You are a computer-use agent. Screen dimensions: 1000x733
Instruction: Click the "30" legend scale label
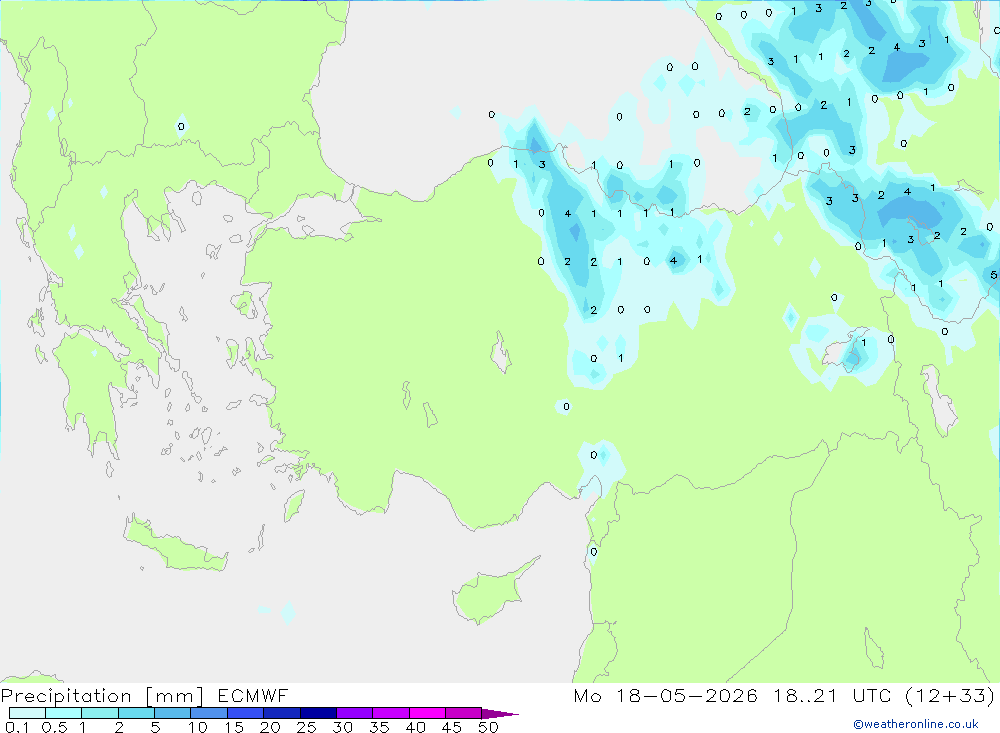click(x=342, y=727)
